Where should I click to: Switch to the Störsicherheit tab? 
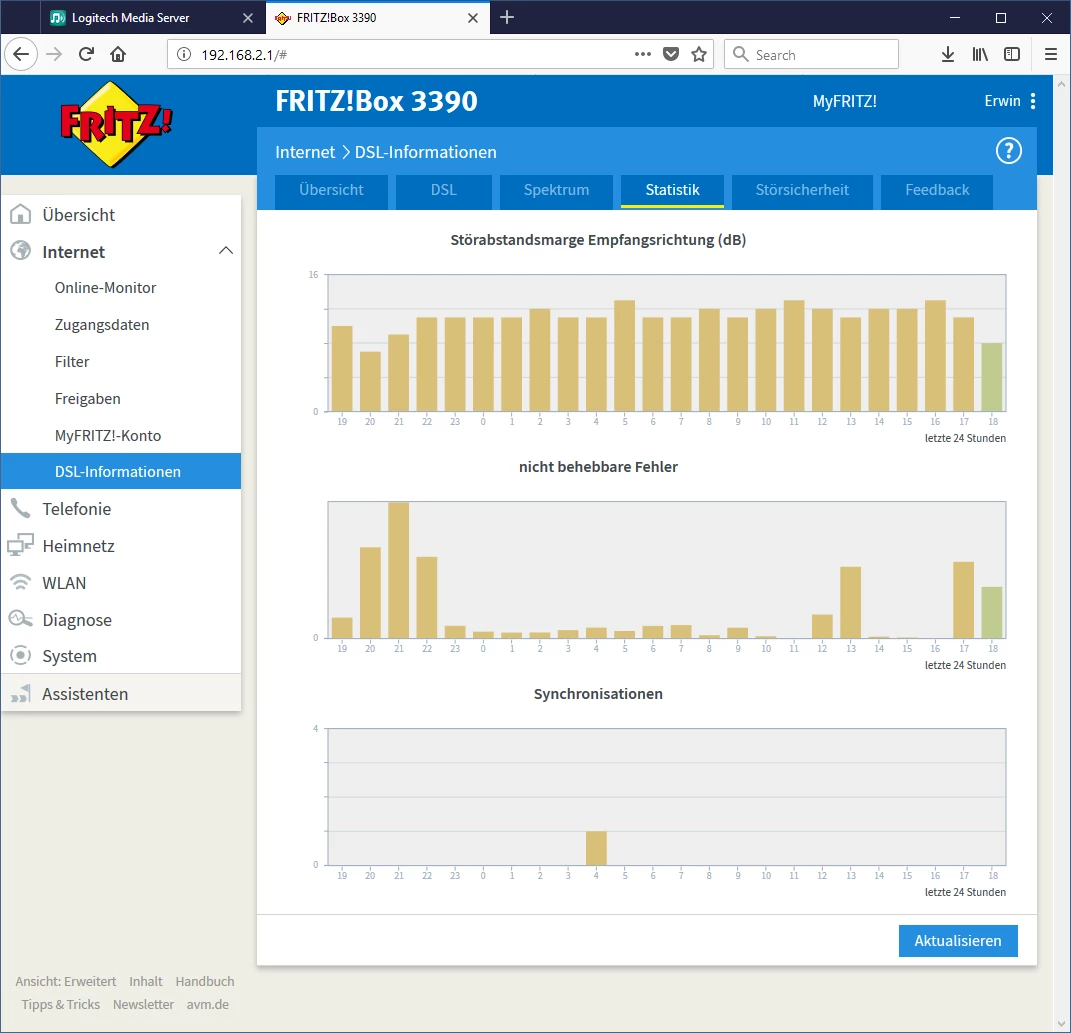[x=802, y=190]
